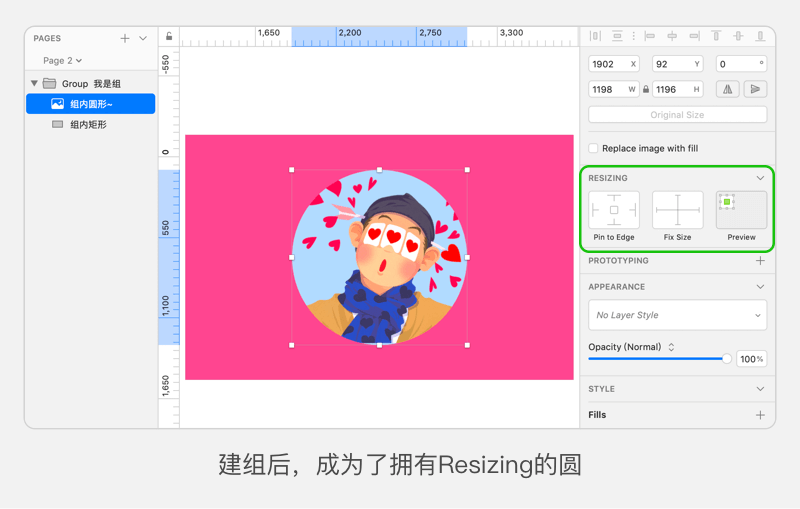Click the Original Size button
Viewport: 800px width, 509px height.
(677, 115)
